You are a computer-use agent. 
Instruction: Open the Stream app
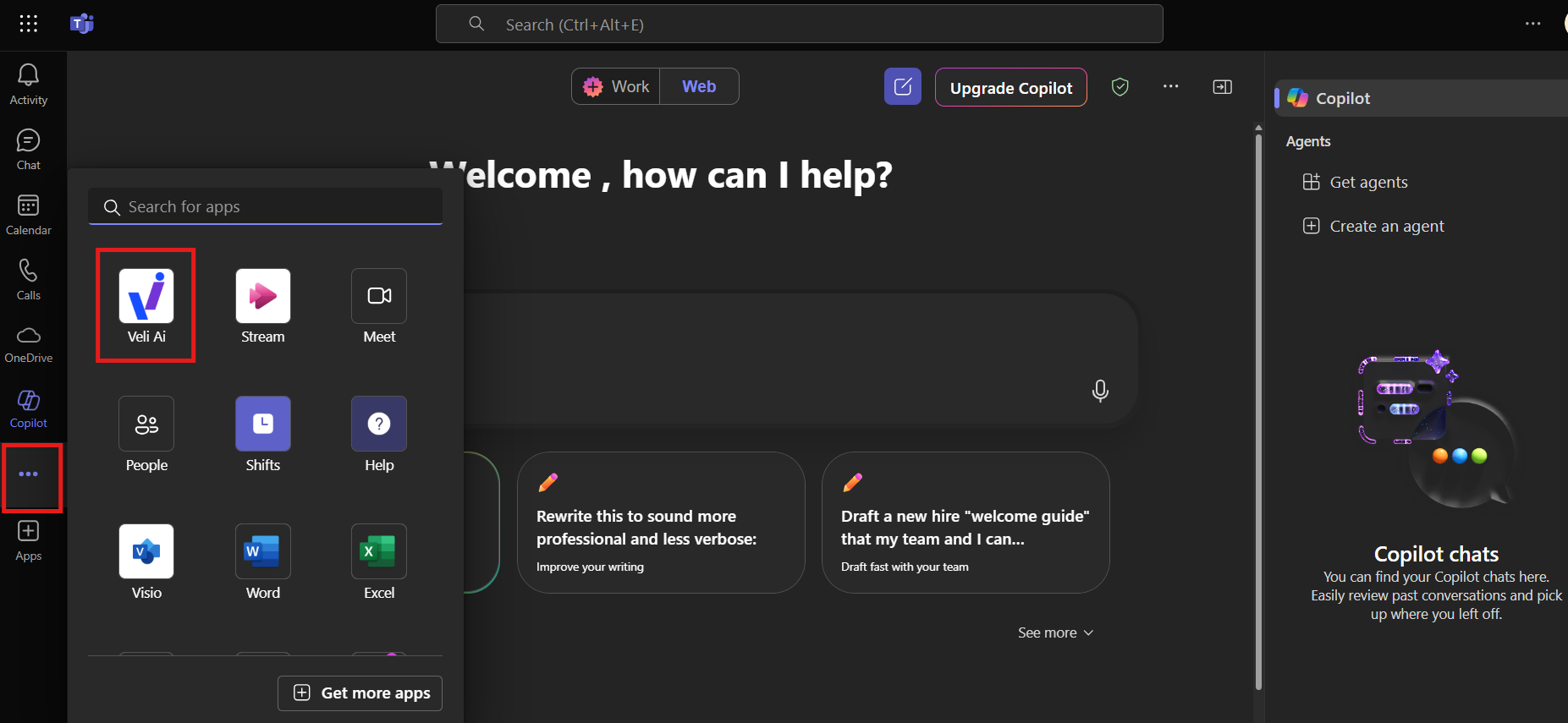[x=263, y=306]
